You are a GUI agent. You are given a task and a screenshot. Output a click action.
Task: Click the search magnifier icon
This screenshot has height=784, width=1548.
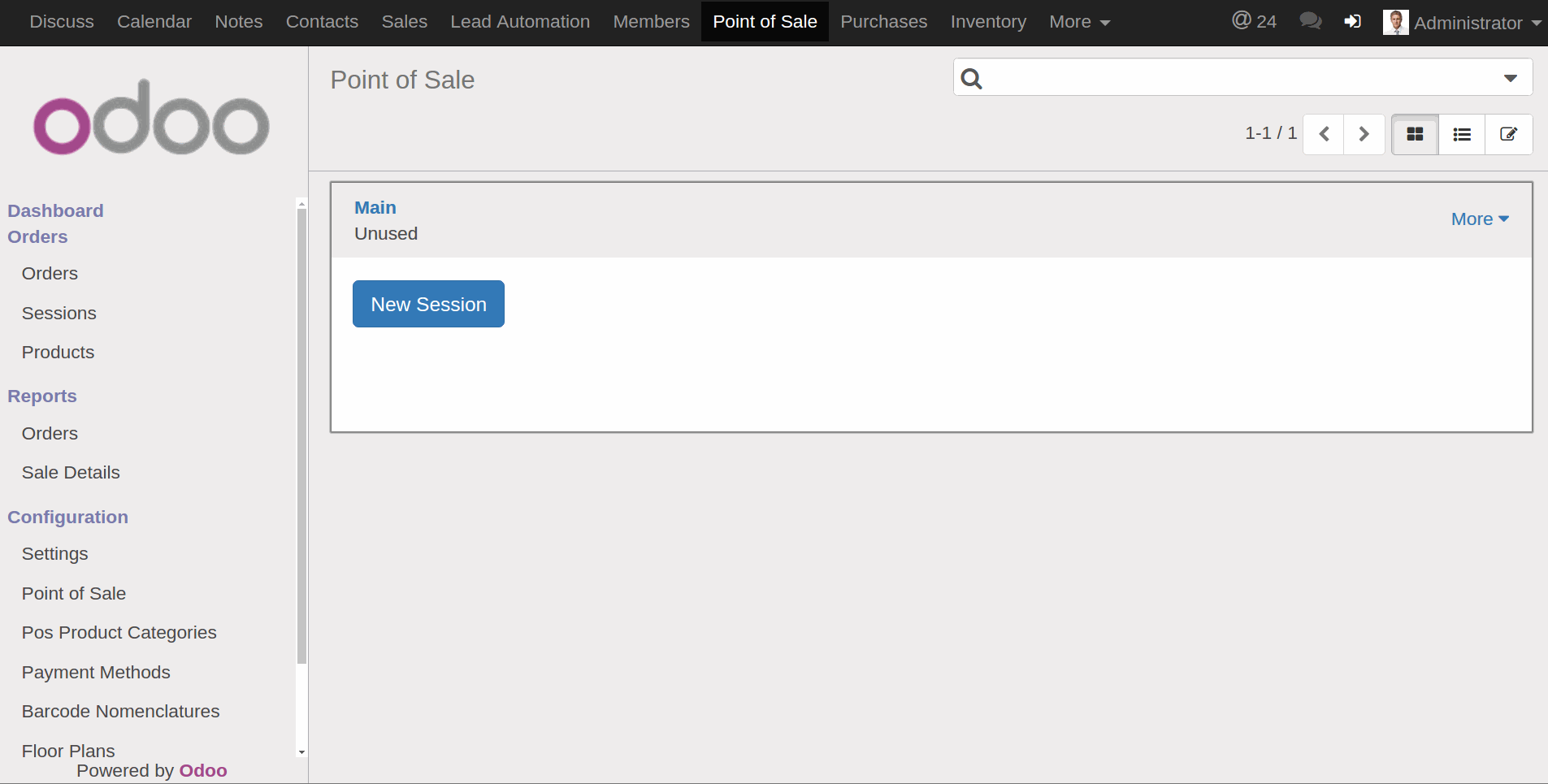pyautogui.click(x=971, y=78)
